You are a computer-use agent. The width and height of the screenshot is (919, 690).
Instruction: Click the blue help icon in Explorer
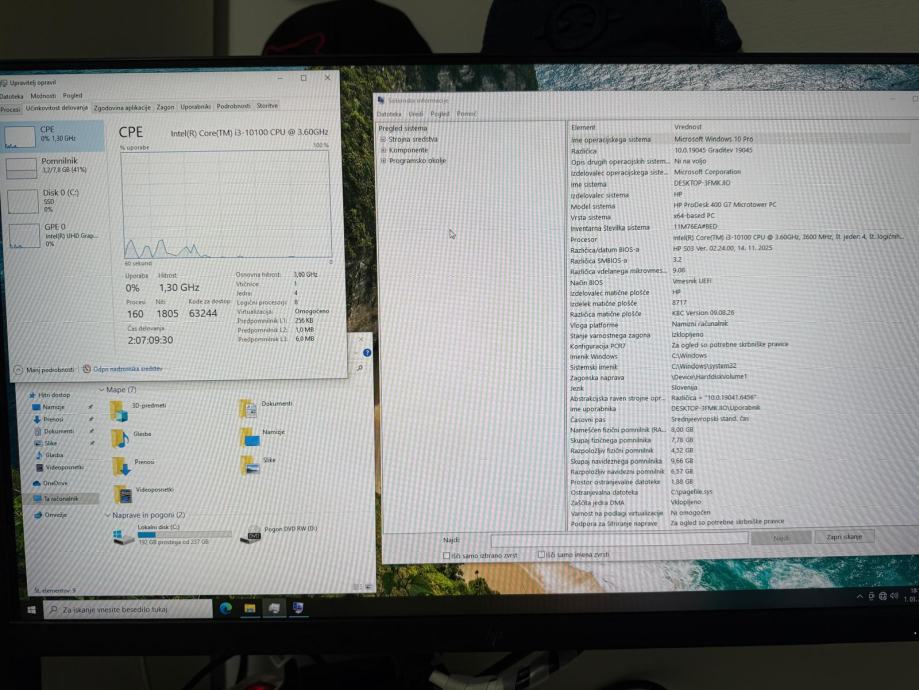[367, 352]
